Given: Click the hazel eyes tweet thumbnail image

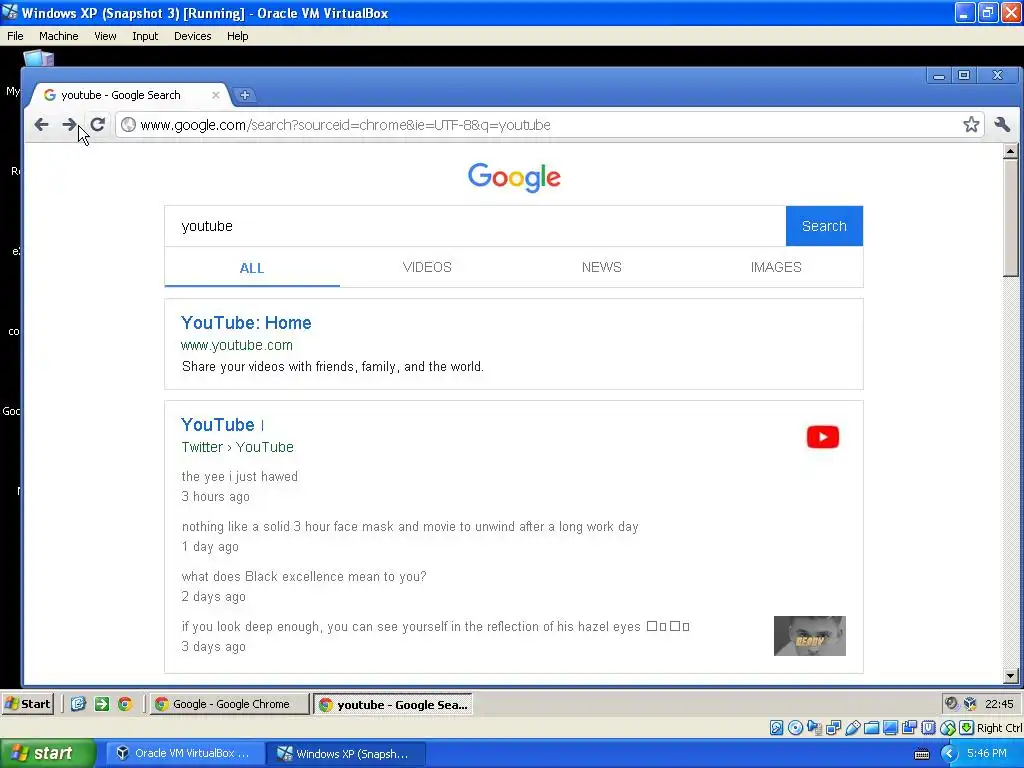Looking at the screenshot, I should [x=810, y=635].
